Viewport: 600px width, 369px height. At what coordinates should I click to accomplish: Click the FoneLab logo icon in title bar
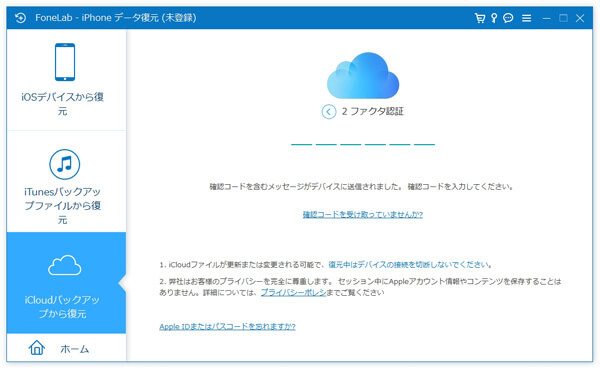click(x=21, y=18)
